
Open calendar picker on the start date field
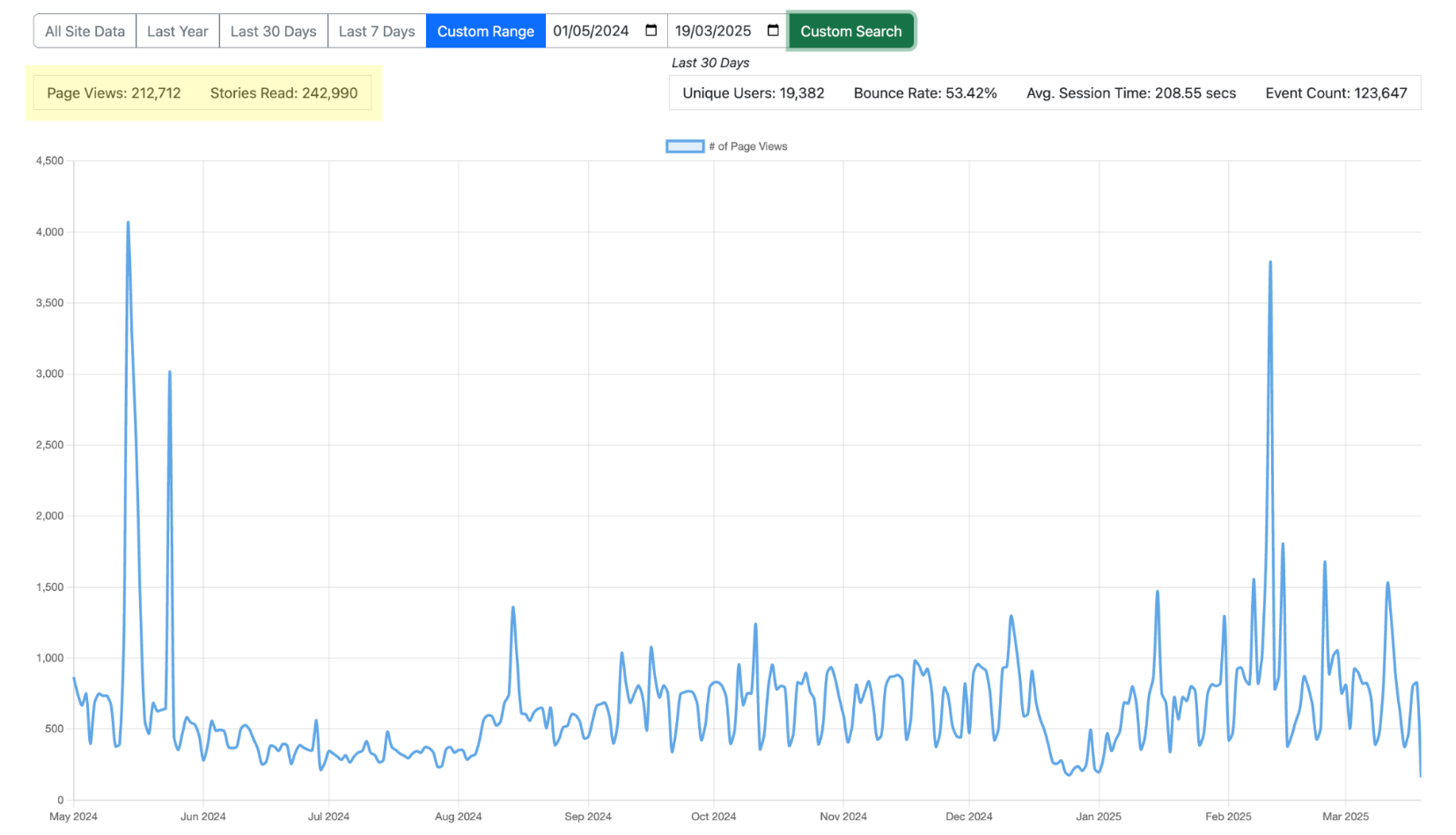pos(651,31)
